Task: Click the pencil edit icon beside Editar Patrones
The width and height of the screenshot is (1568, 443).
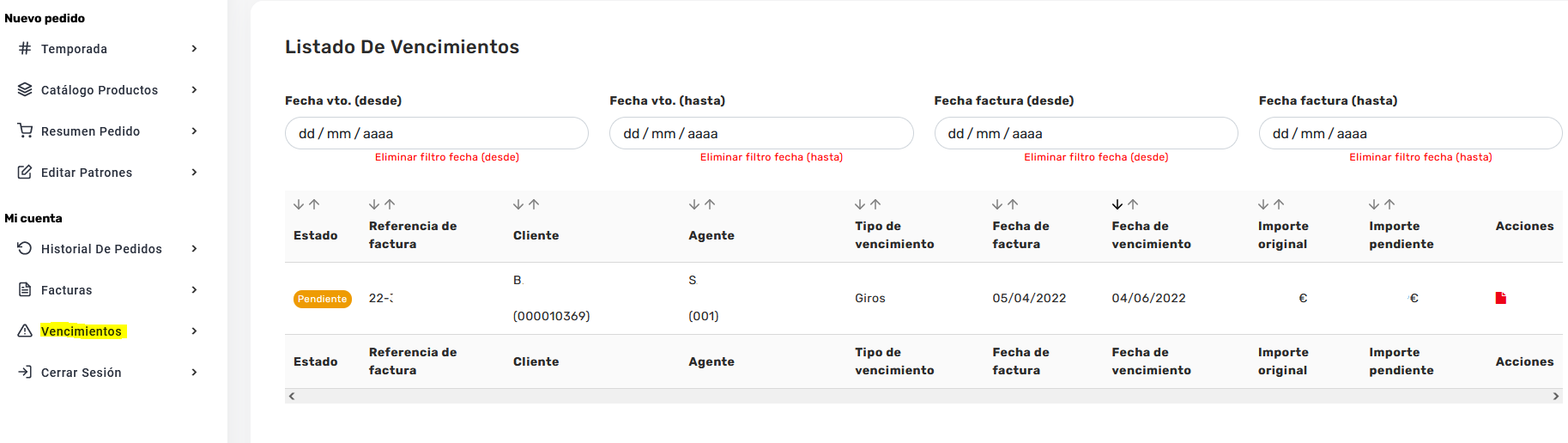Action: (x=25, y=173)
